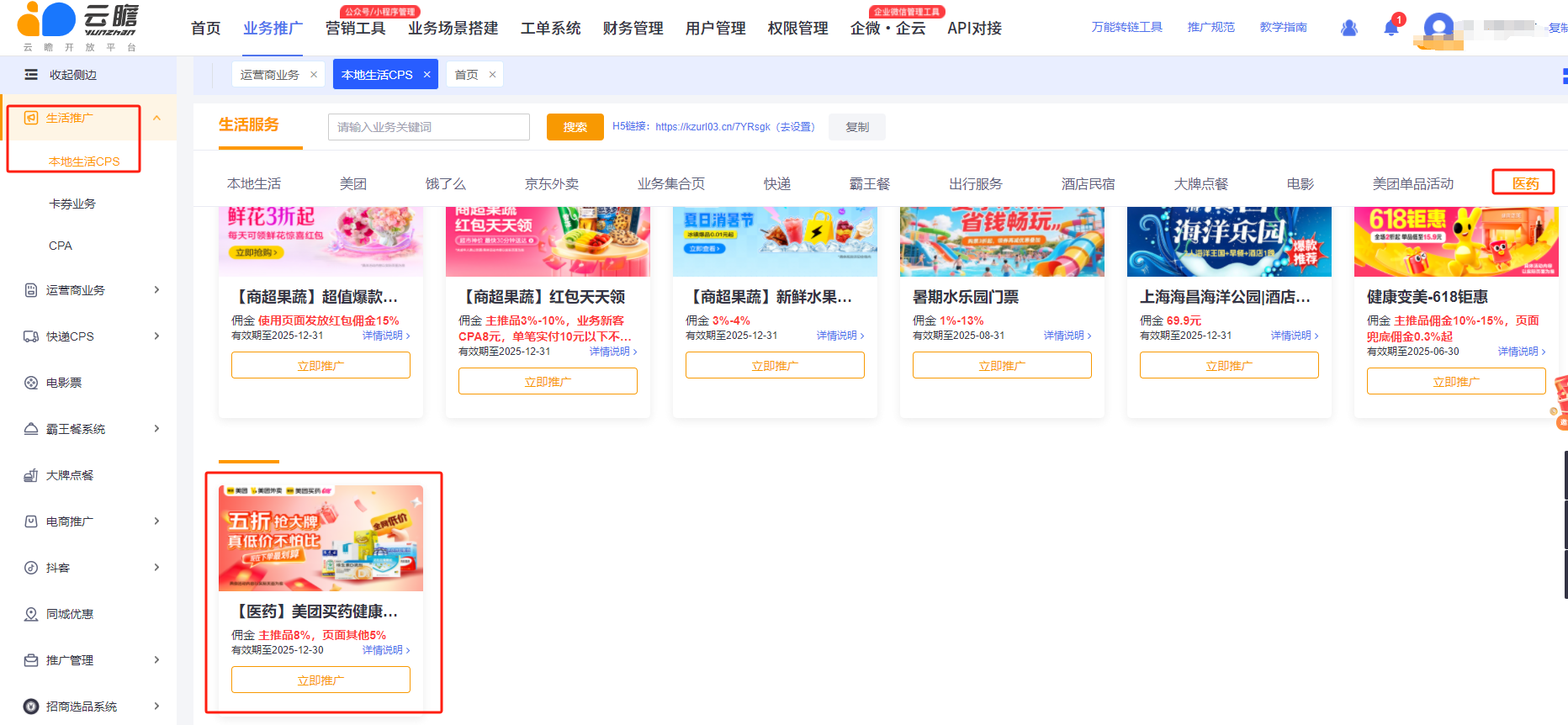Open the 企微·企云 top menu
1568x725 pixels.
887,29
